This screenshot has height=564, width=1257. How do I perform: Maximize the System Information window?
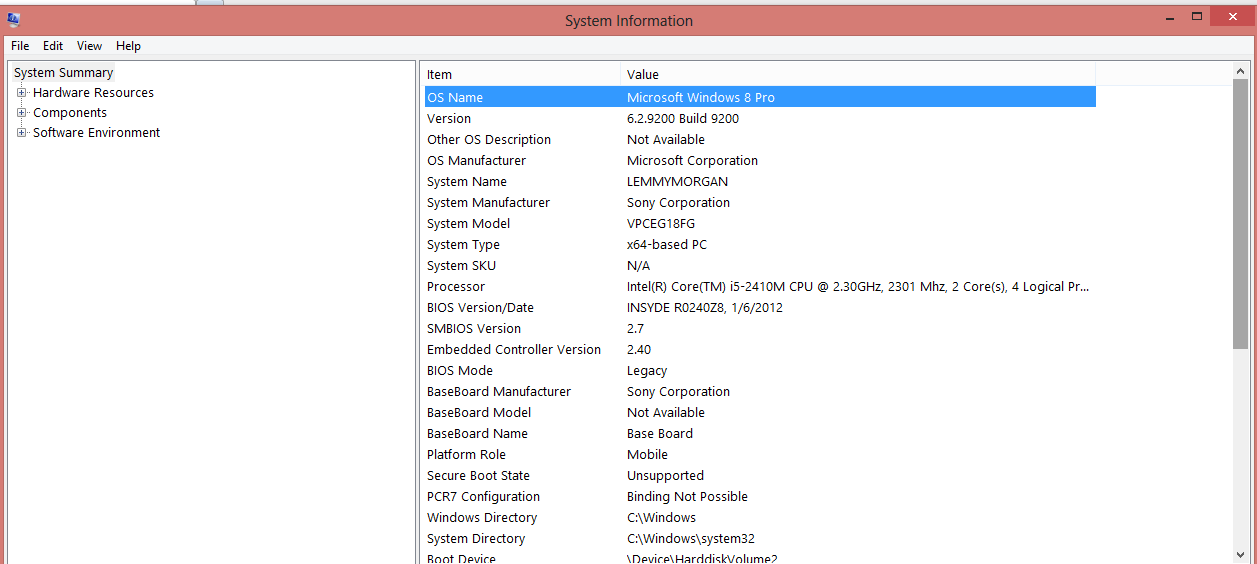[x=1197, y=16]
